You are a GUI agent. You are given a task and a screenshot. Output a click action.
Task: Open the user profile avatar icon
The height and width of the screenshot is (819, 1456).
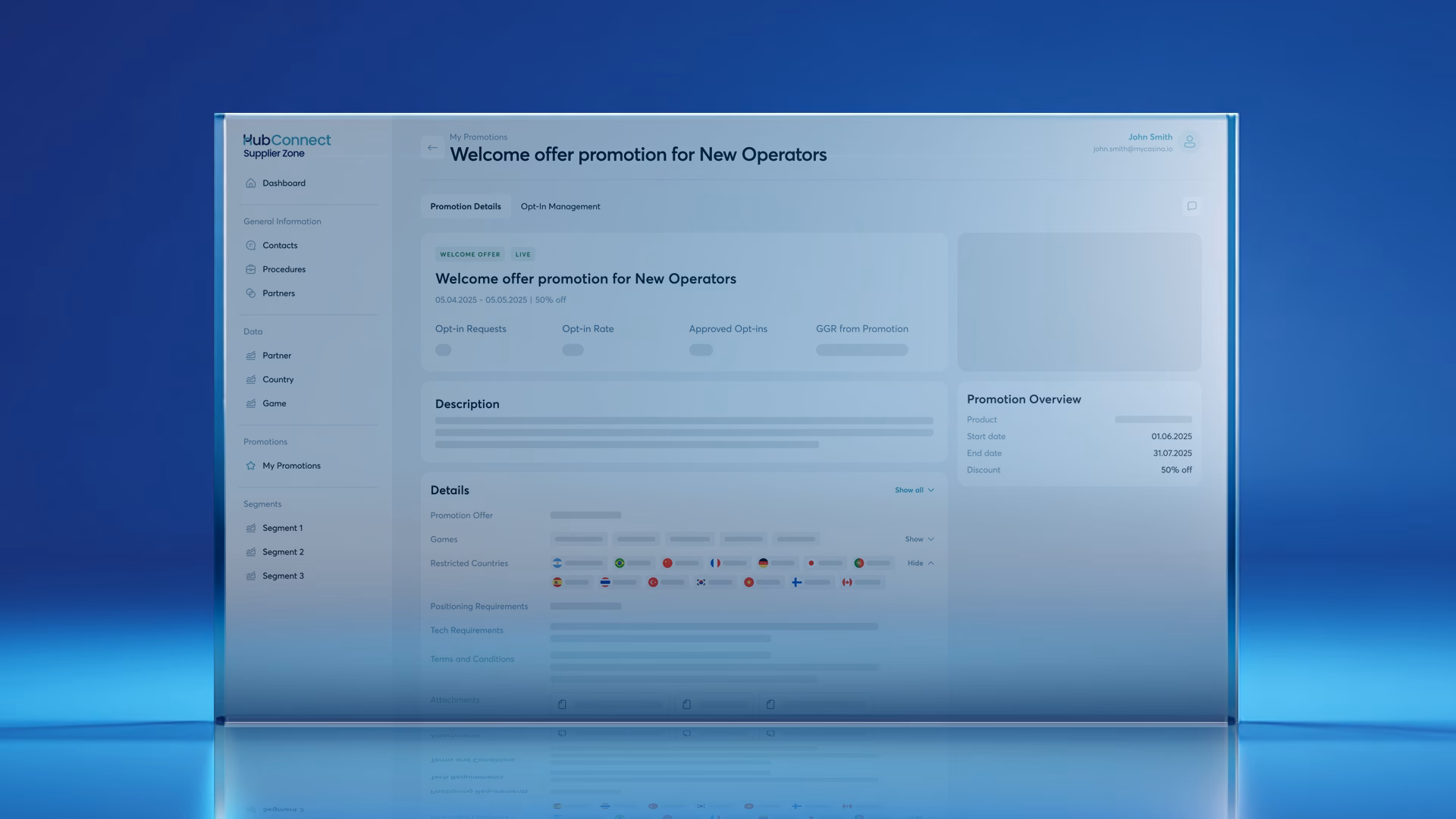point(1189,142)
